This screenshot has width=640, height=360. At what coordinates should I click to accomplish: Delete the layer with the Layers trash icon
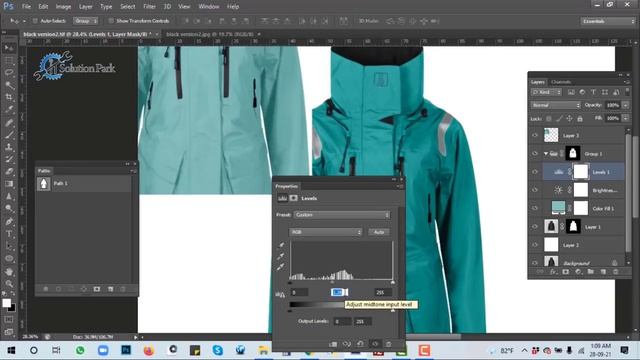pyautogui.click(x=616, y=271)
